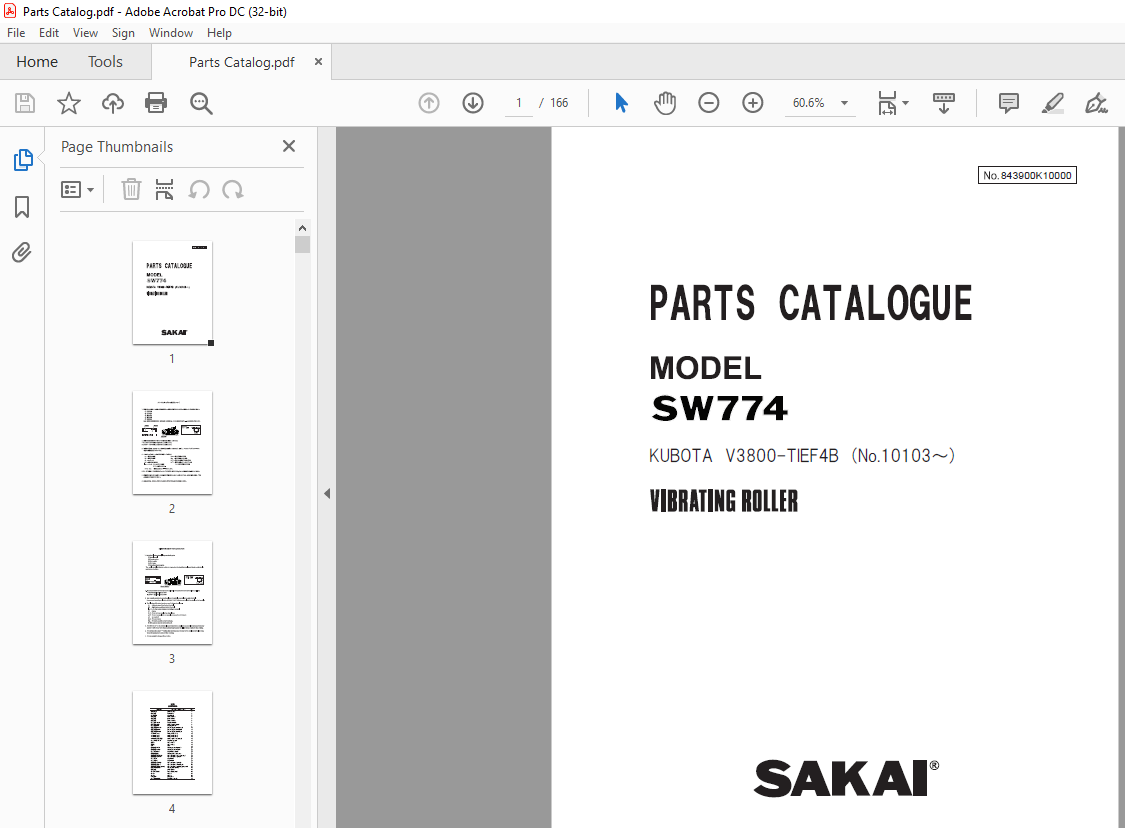This screenshot has width=1125, height=828.
Task: Collapse the navigation pane arrow
Action: click(x=327, y=494)
